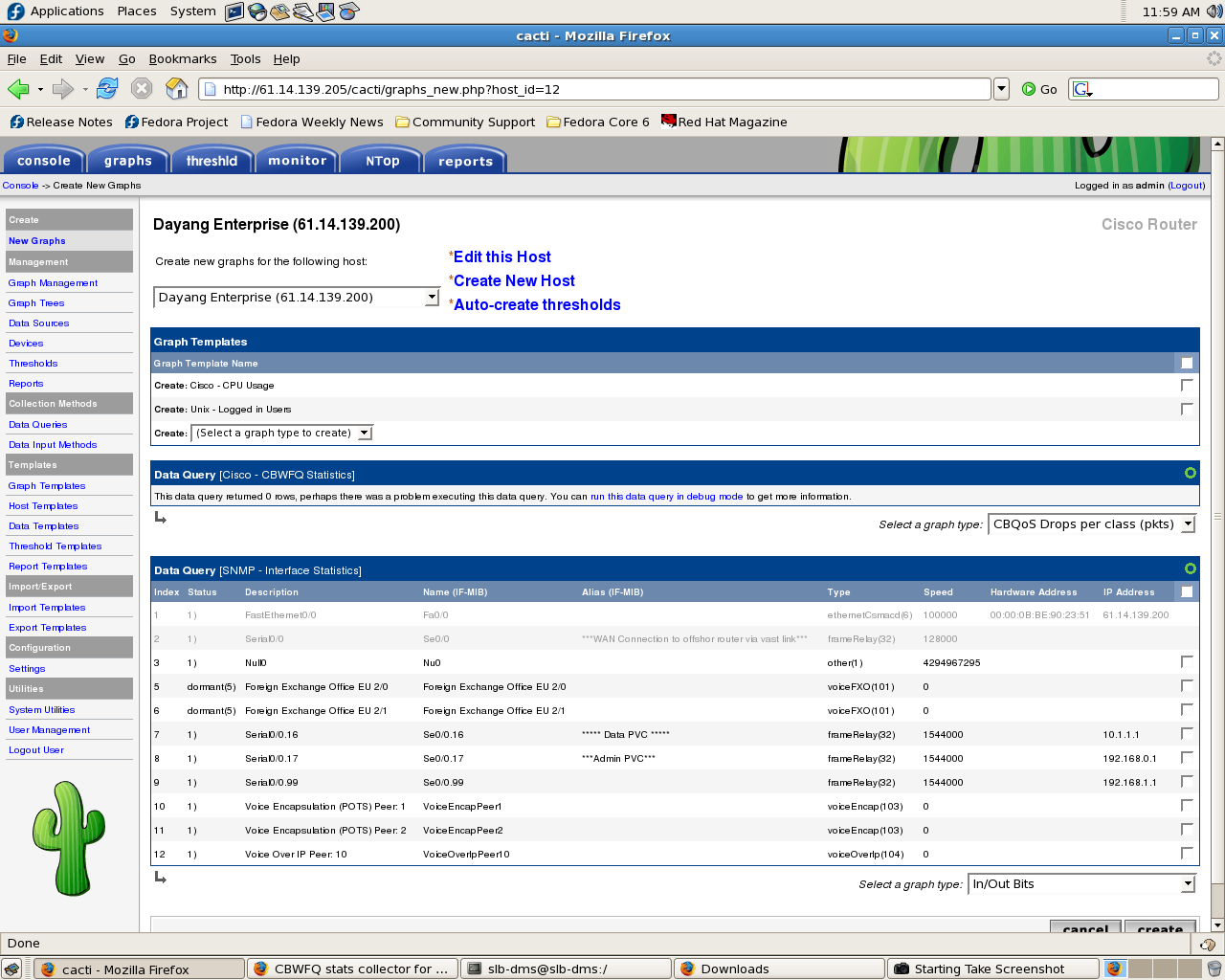Check the Unix - Logged in Users checkbox

point(1187,409)
